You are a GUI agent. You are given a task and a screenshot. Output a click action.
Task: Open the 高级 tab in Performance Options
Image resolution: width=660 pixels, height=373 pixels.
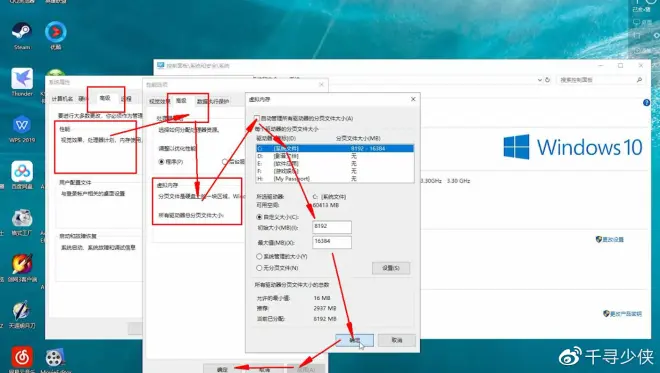click(x=181, y=101)
